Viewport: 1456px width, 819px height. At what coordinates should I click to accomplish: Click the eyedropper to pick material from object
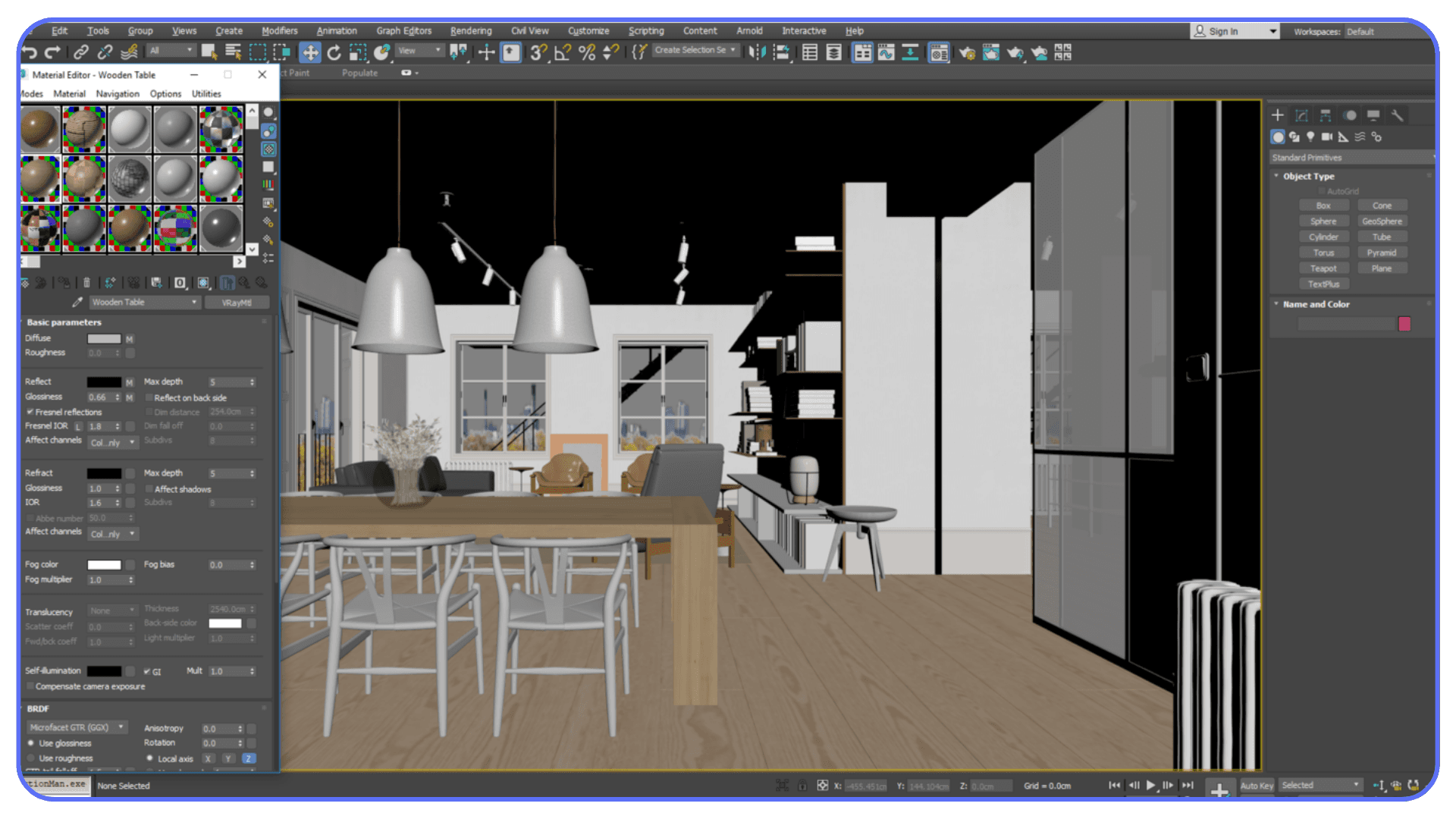click(77, 301)
